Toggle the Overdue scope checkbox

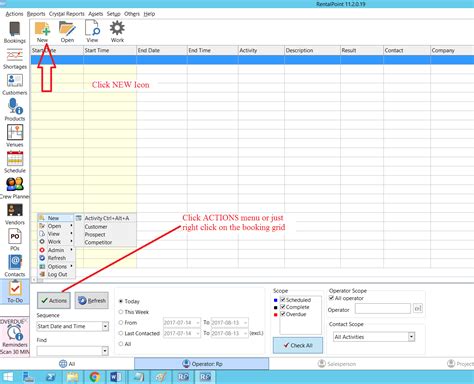(283, 314)
